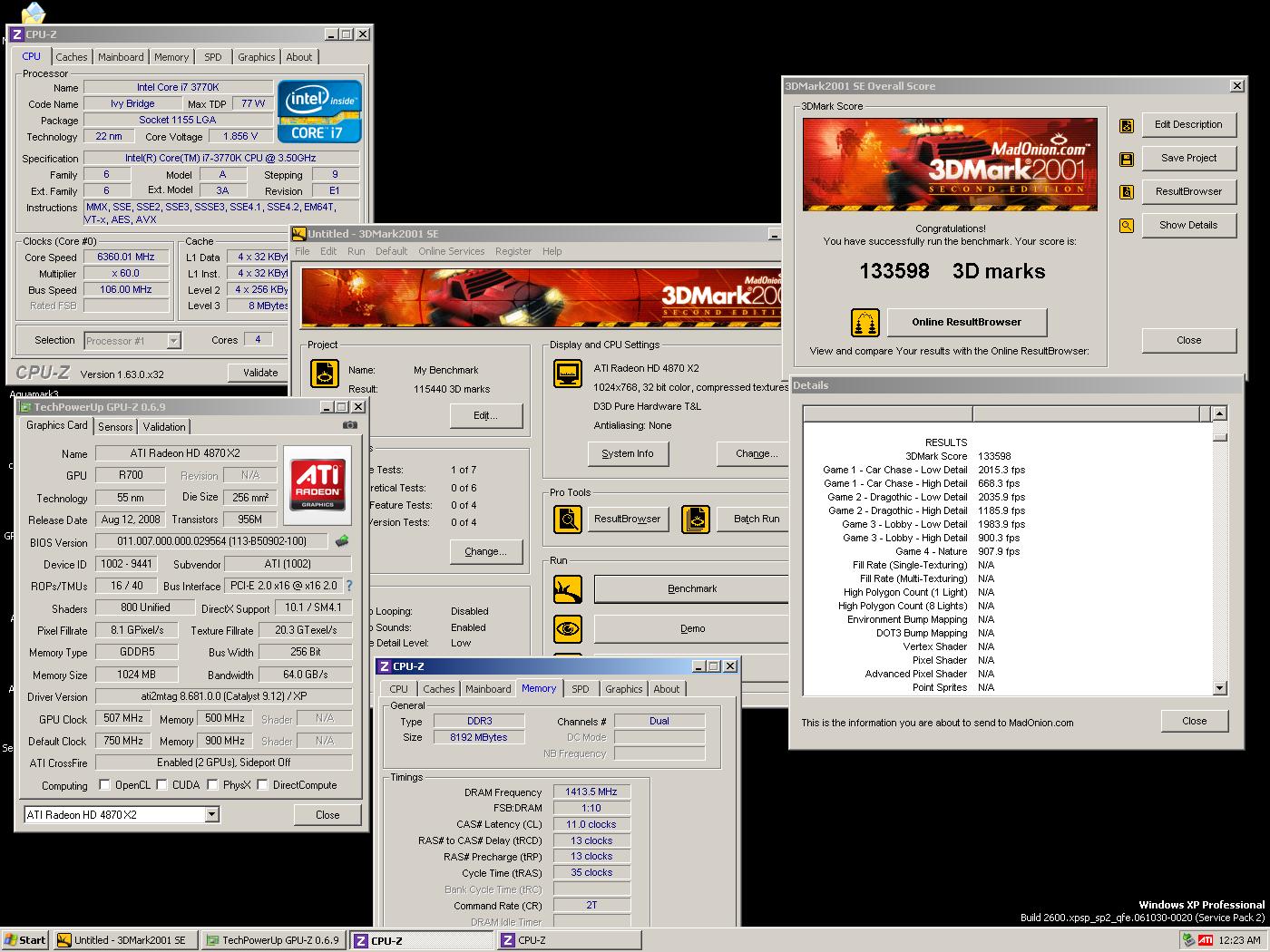Click the ATI tray icon in system tray
The image size is (1270, 952).
click(x=1206, y=940)
